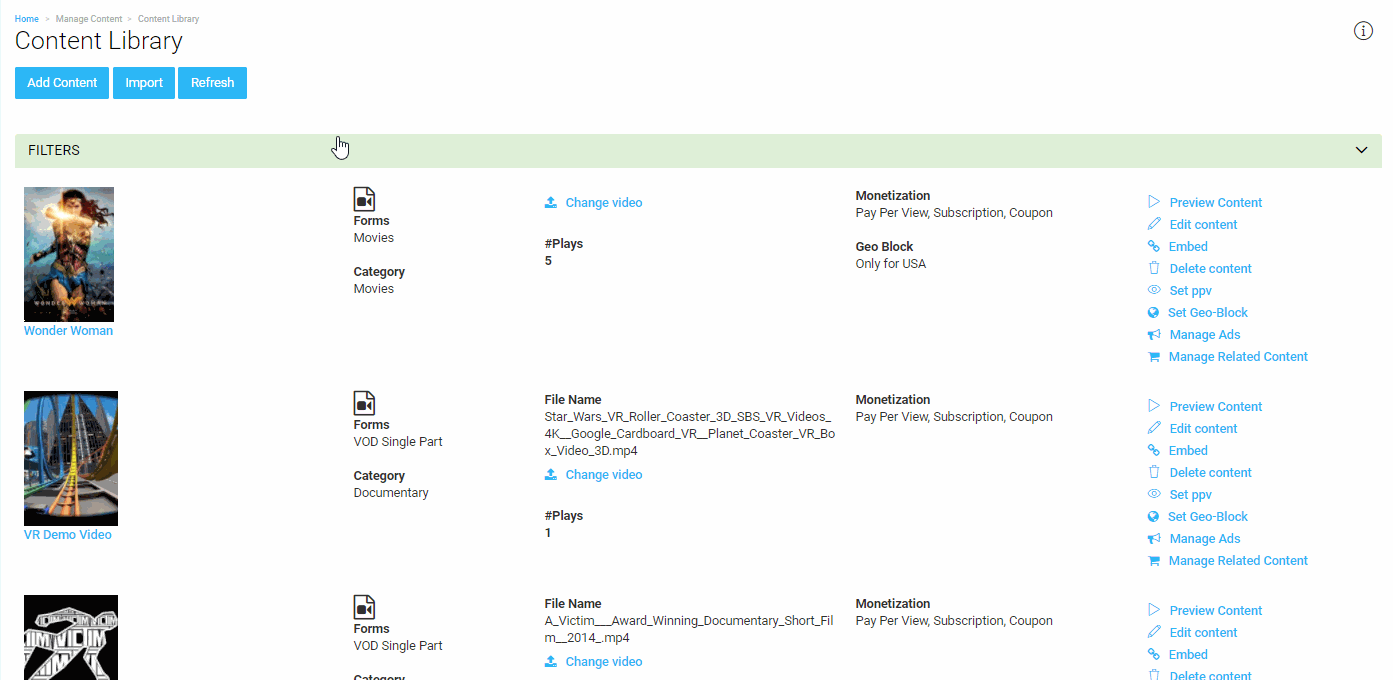Click the Documentary category value

(x=391, y=493)
